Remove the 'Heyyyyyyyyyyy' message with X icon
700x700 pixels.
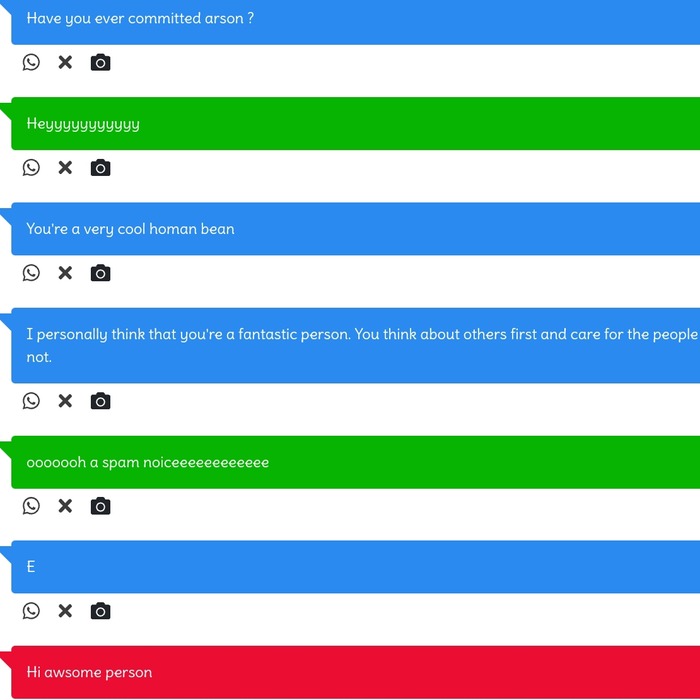click(65, 167)
